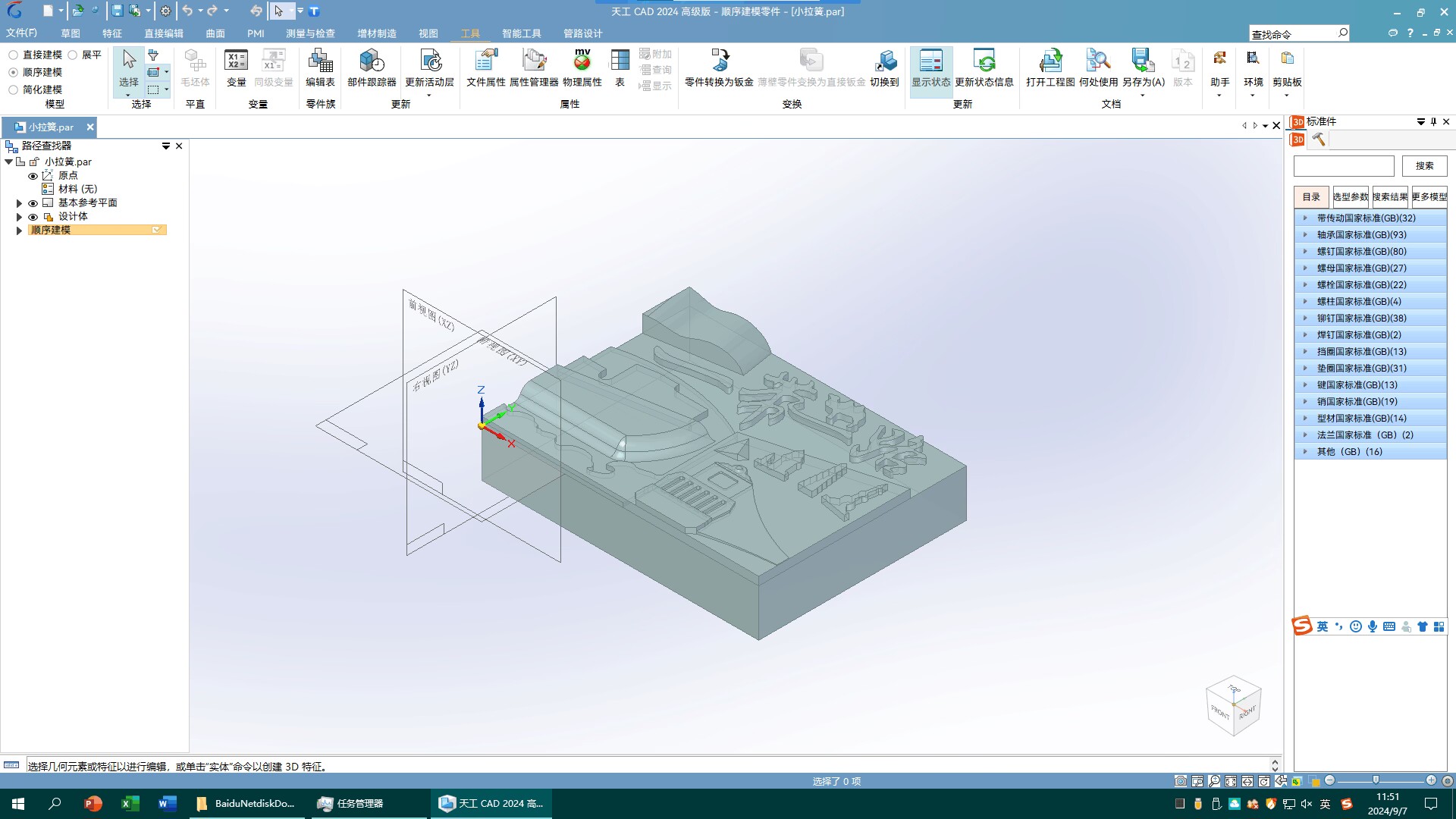Expand the 基本参考平面 tree node

[x=20, y=203]
